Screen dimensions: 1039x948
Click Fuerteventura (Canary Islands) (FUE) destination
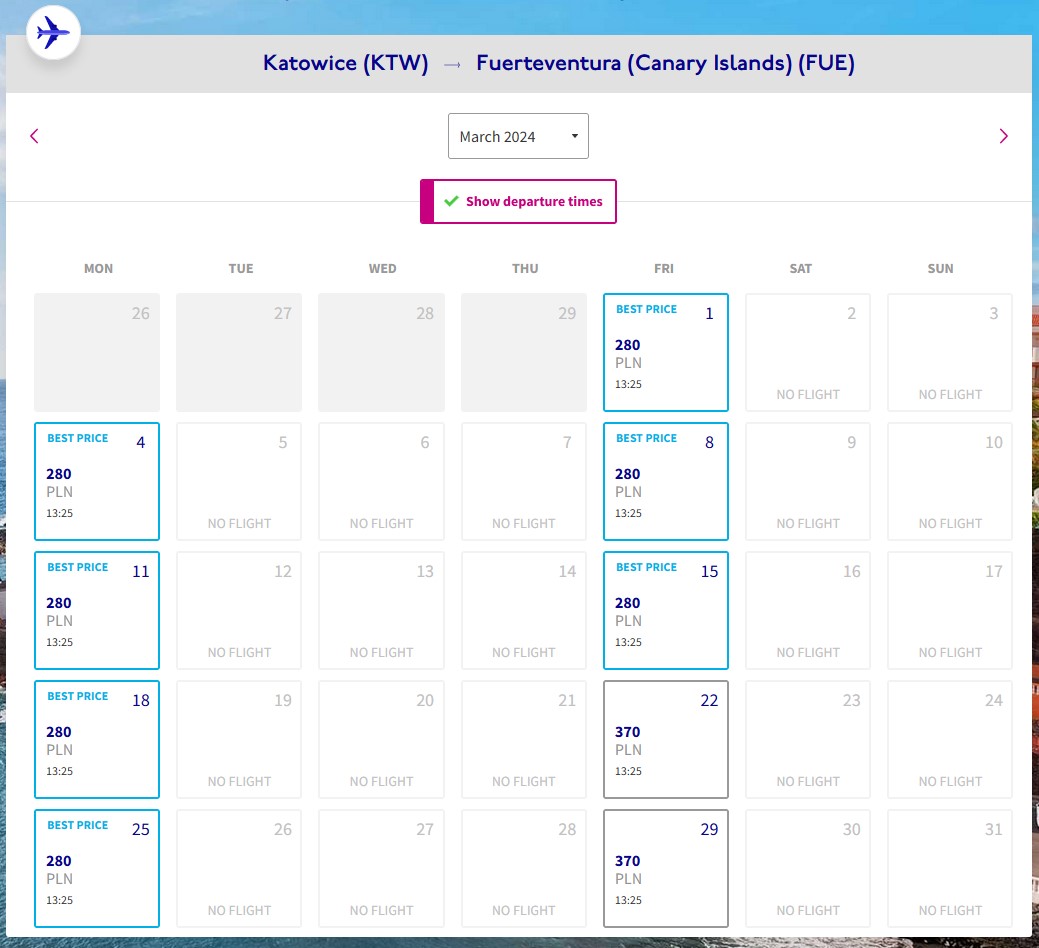point(665,63)
